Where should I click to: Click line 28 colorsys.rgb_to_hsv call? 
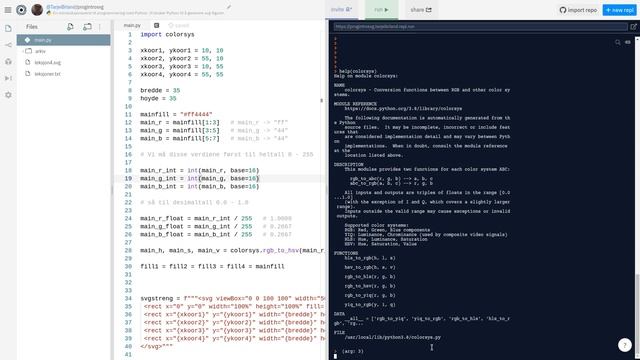point(232,251)
